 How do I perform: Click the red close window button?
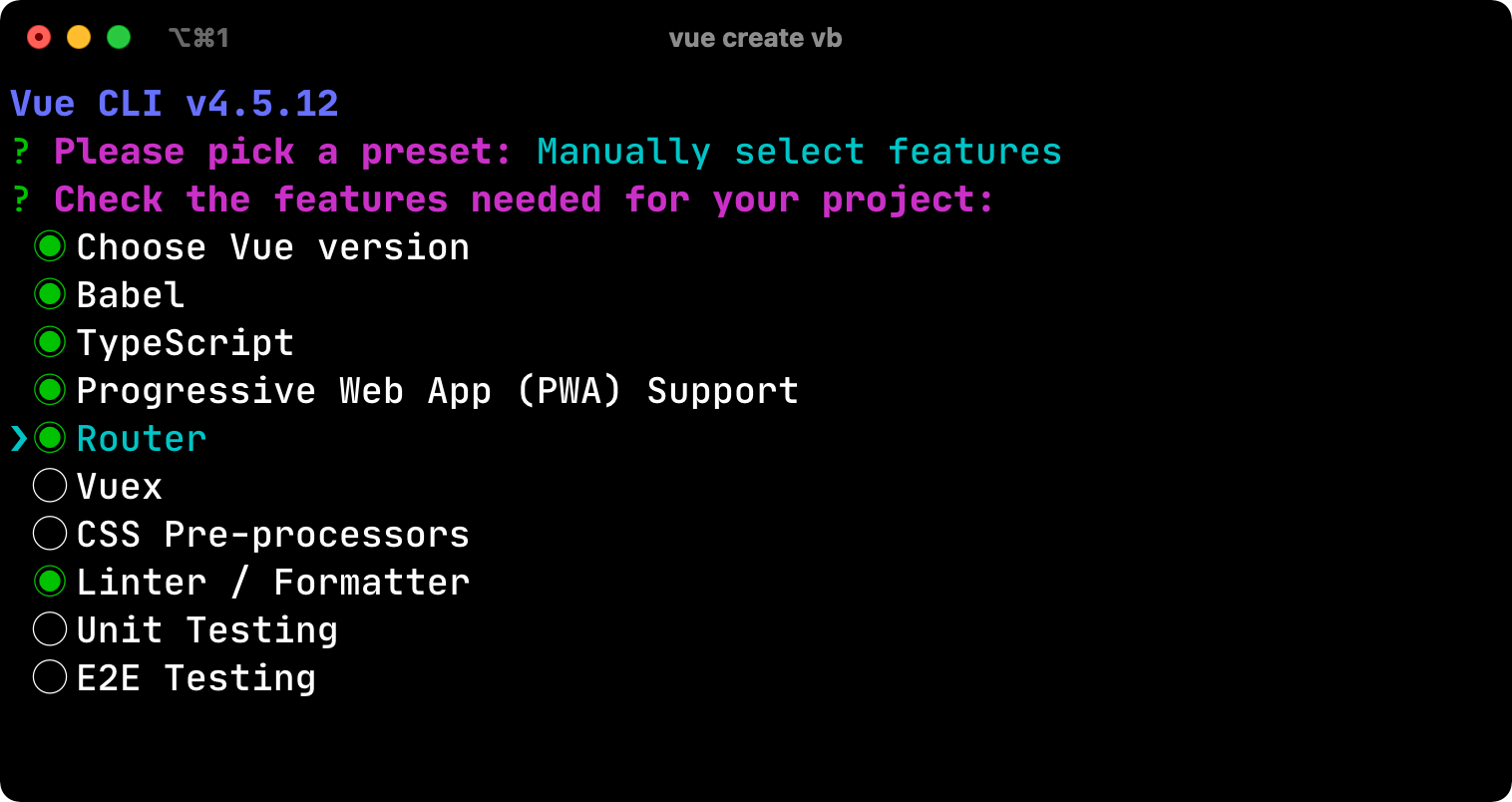click(39, 38)
